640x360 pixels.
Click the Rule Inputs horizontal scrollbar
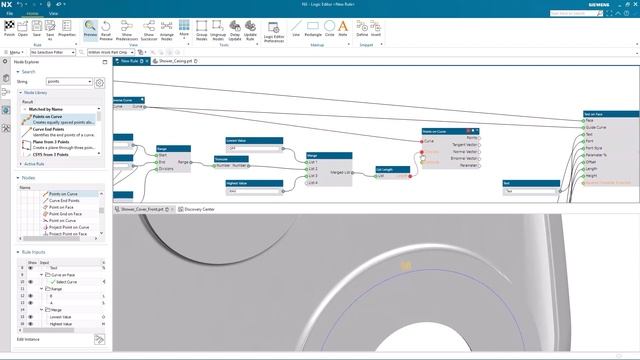pyautogui.click(x=48, y=330)
